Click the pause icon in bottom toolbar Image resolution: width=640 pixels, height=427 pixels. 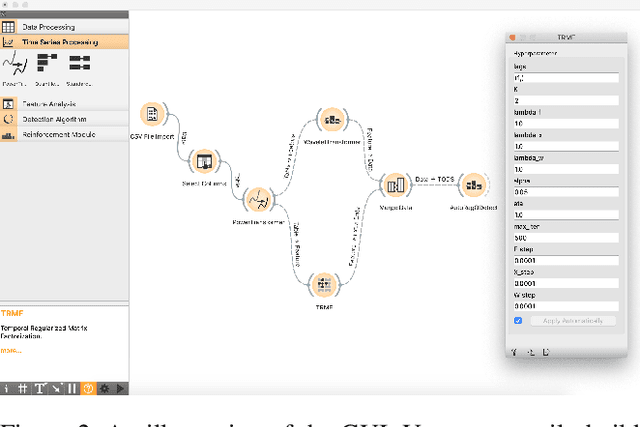click(72, 387)
